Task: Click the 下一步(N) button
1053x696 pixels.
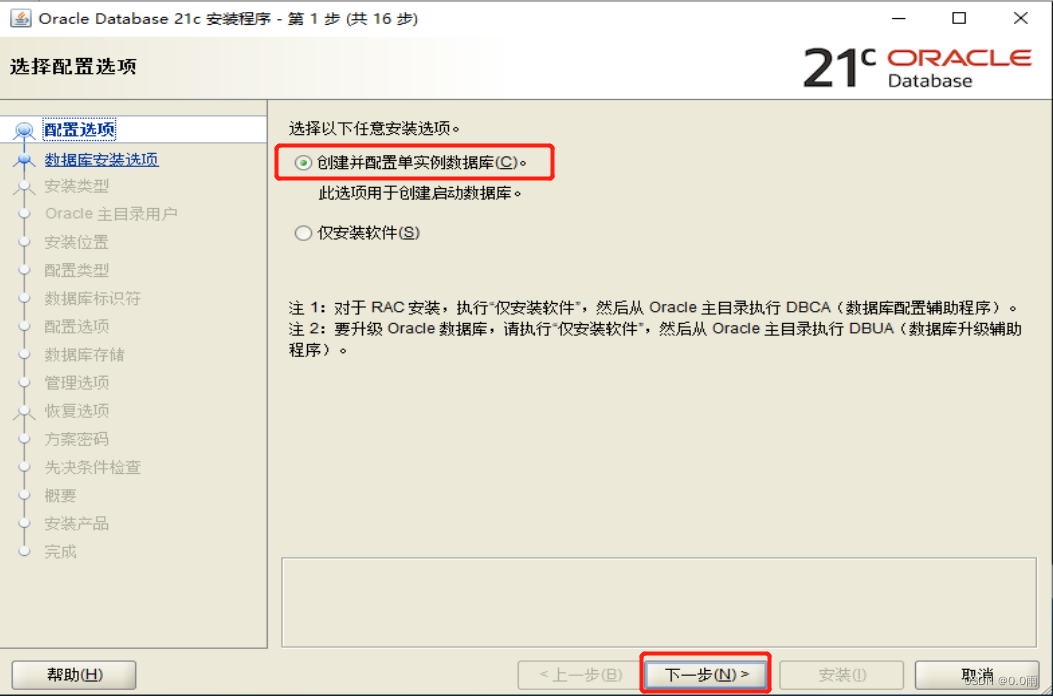Action: click(706, 674)
